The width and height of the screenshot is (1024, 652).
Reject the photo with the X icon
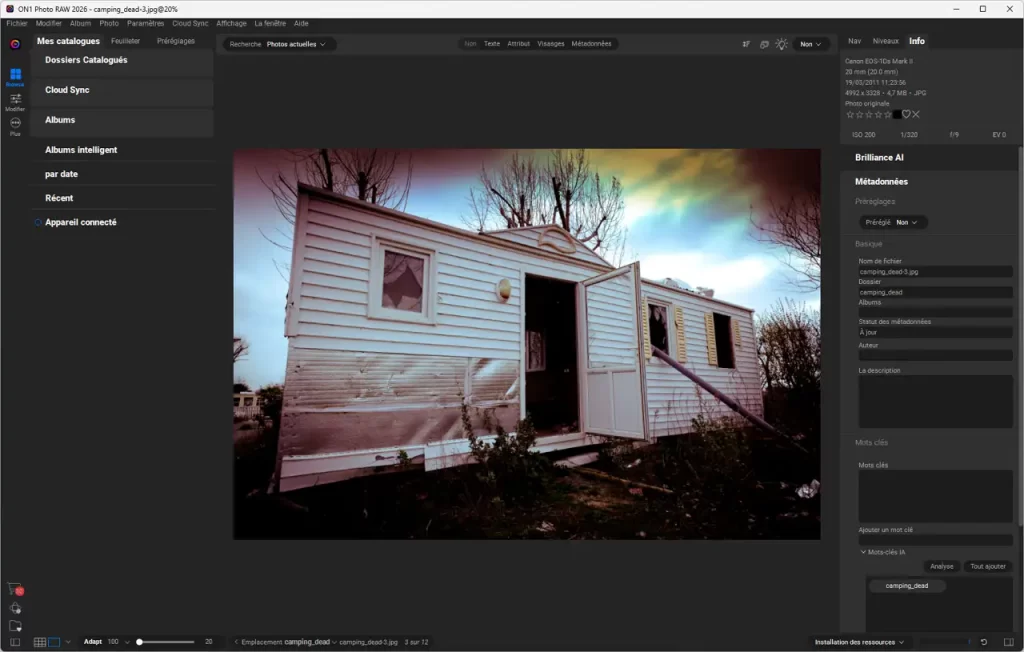[x=916, y=114]
